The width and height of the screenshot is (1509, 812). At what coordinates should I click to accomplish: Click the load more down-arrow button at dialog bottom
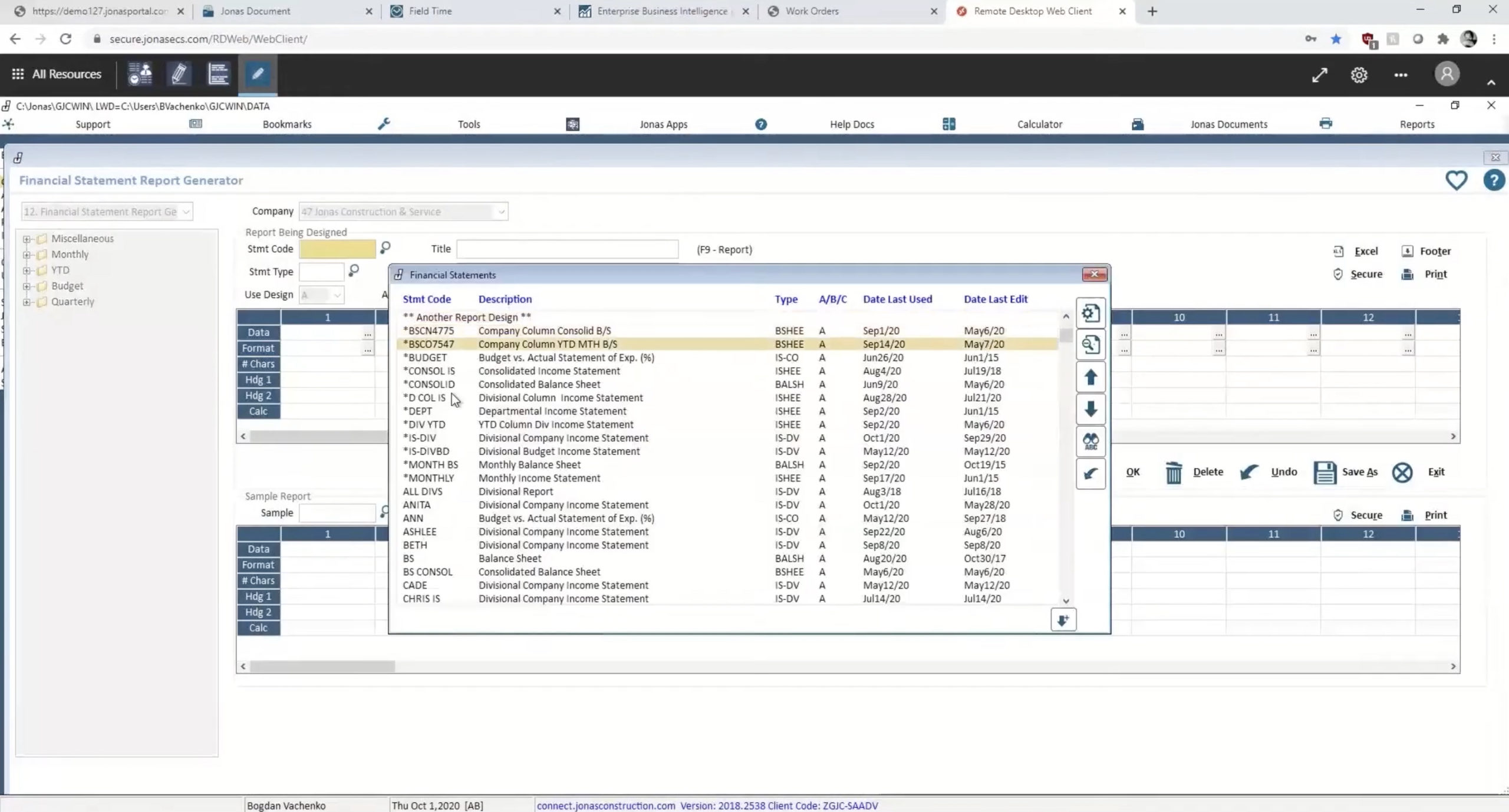pos(1063,620)
